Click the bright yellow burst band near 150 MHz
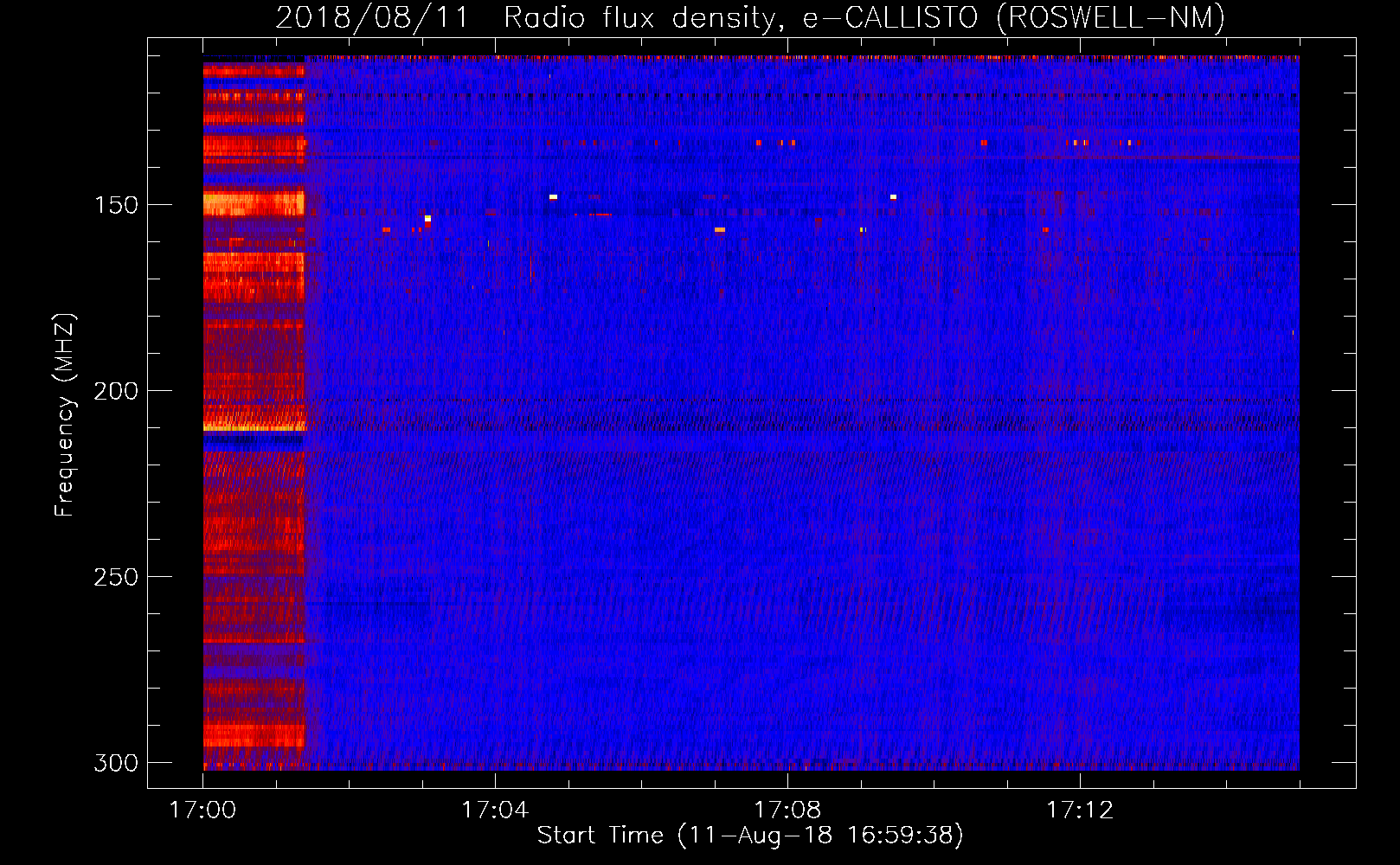The height and width of the screenshot is (865, 1400). (254, 203)
